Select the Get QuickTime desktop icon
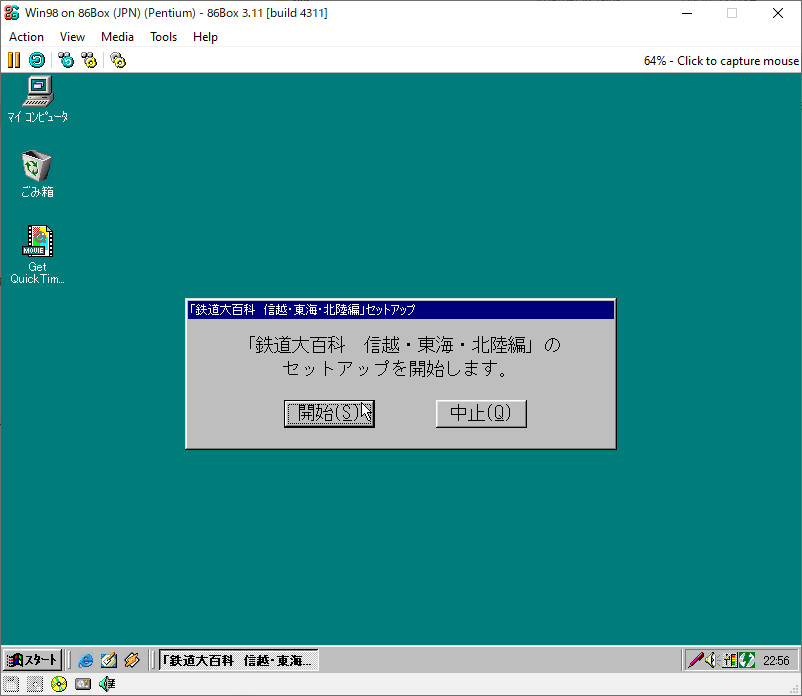Viewport: 802px width, 696px height. tap(37, 255)
